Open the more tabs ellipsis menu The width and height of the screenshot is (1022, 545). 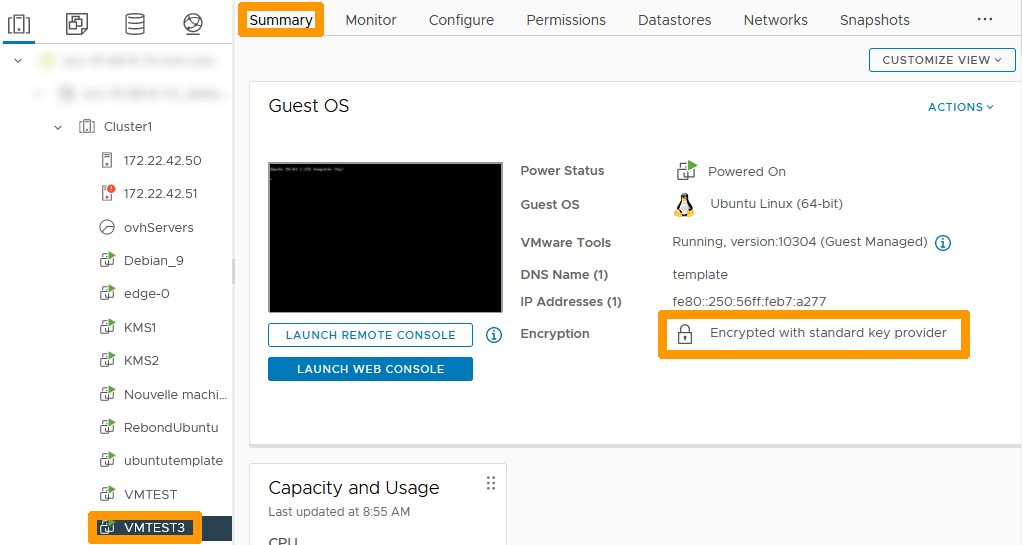click(x=985, y=20)
